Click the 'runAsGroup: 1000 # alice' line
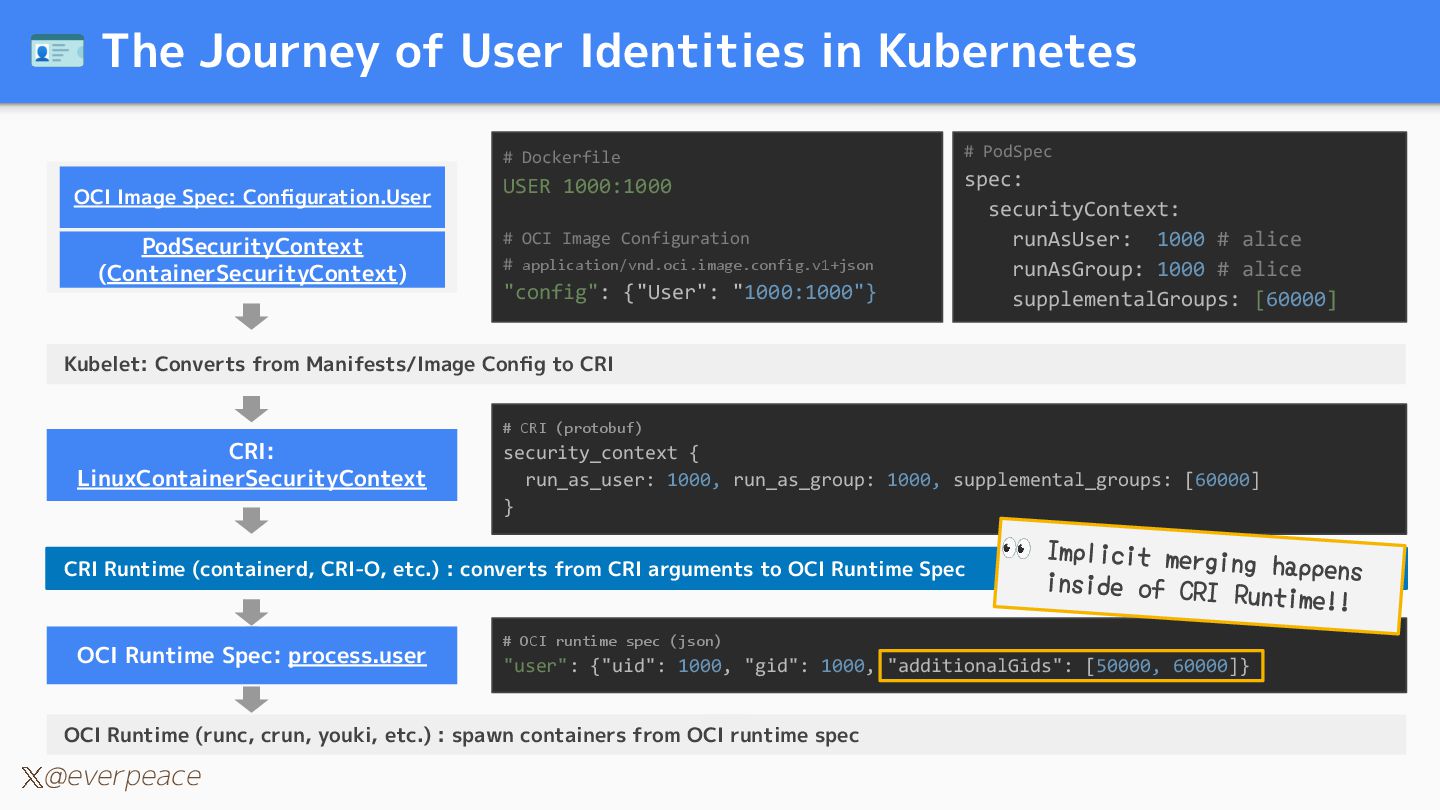This screenshot has height=810, width=1440. tap(1157, 270)
